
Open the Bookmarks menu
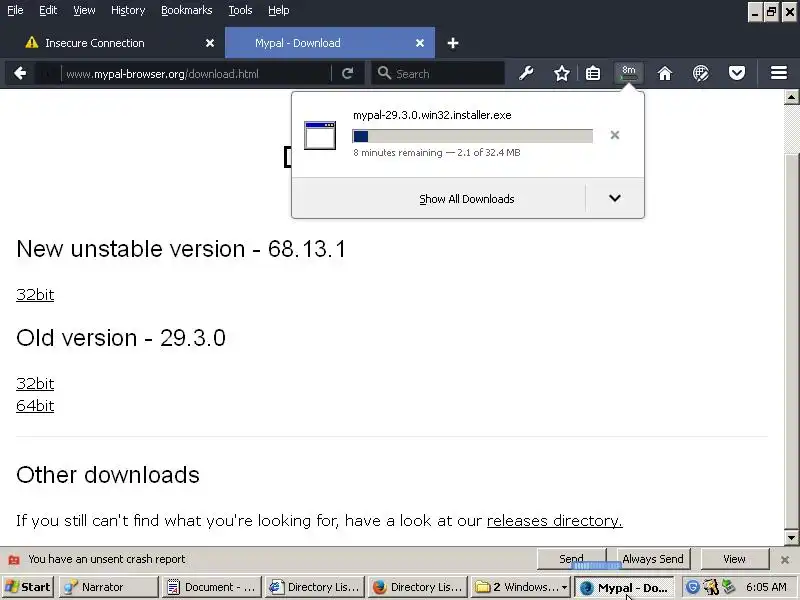click(x=187, y=10)
